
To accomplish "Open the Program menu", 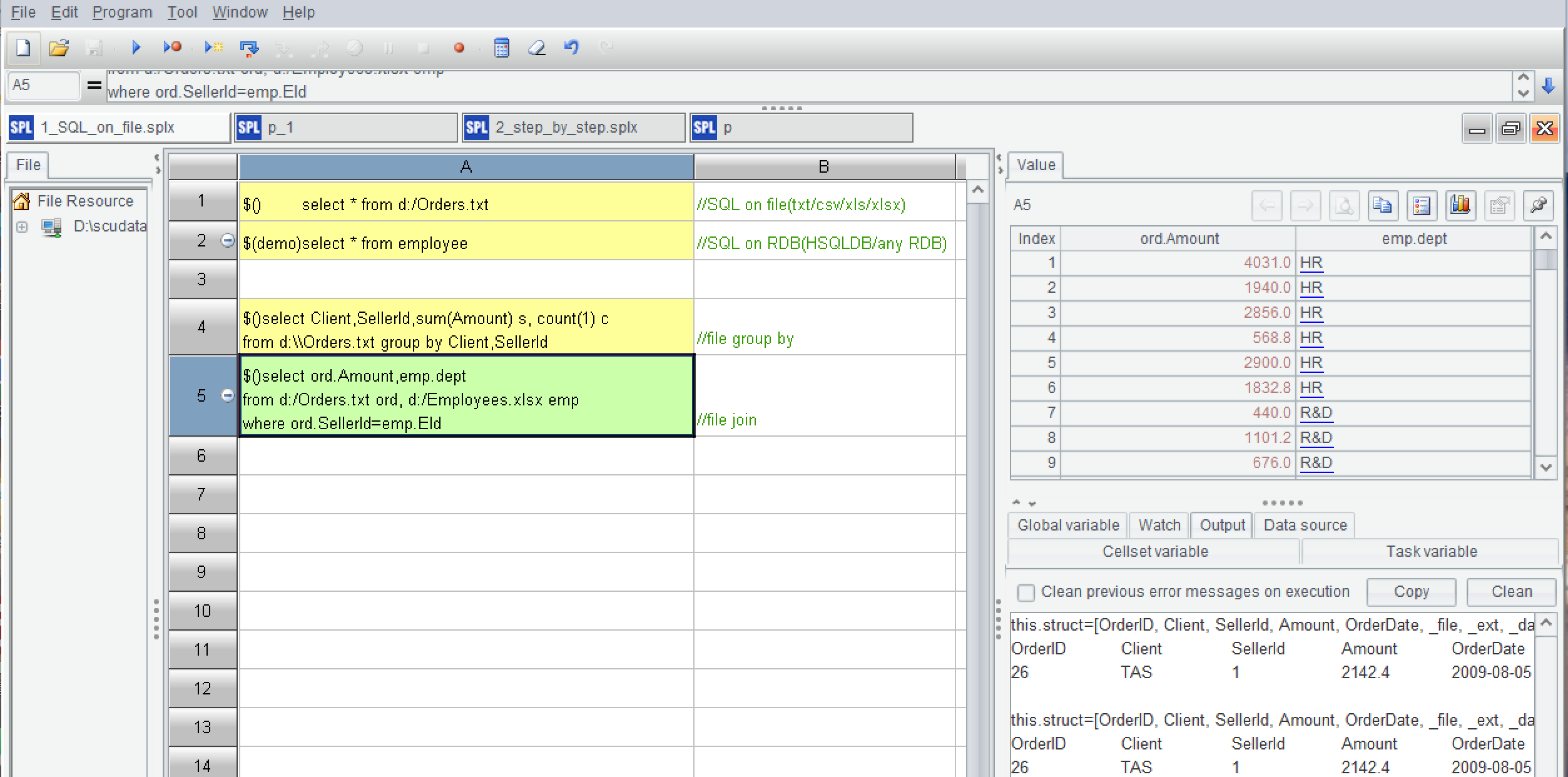I will 122,12.
